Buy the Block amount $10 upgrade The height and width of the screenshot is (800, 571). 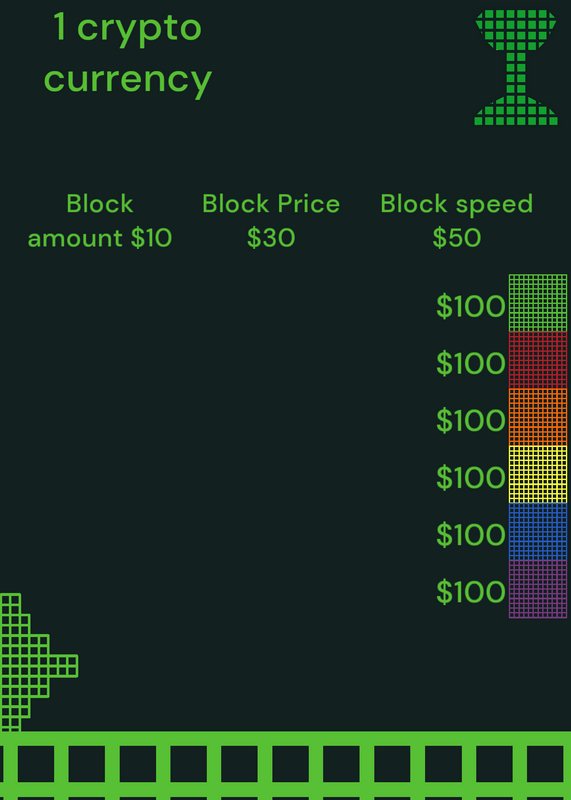point(100,221)
